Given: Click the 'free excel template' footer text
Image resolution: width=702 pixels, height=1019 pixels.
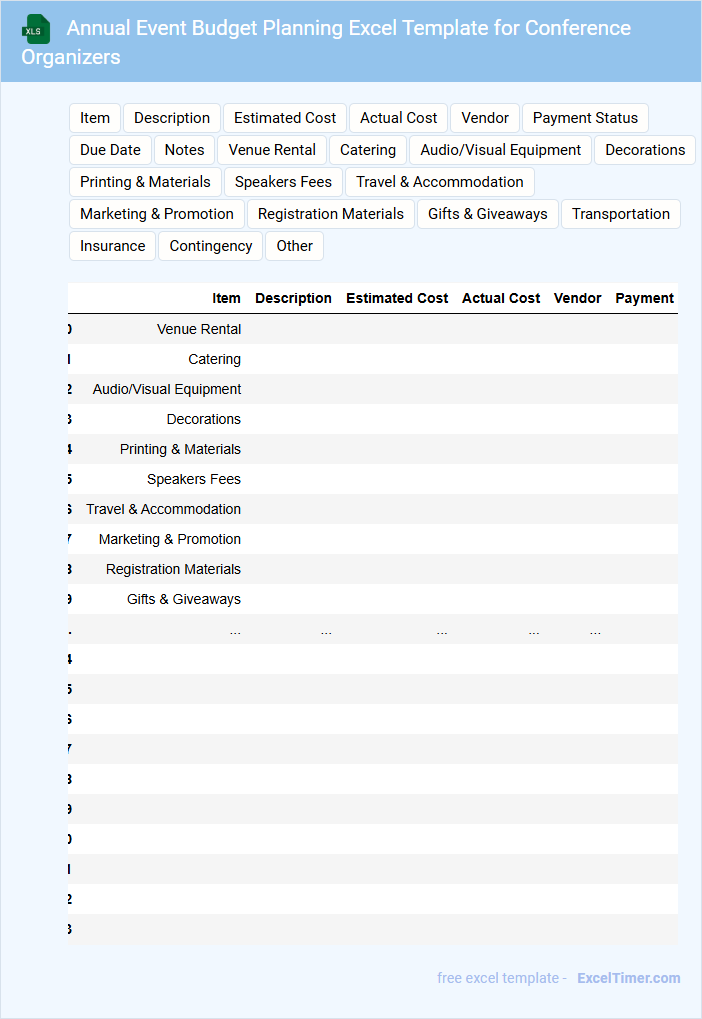Looking at the screenshot, I should click(x=498, y=978).
